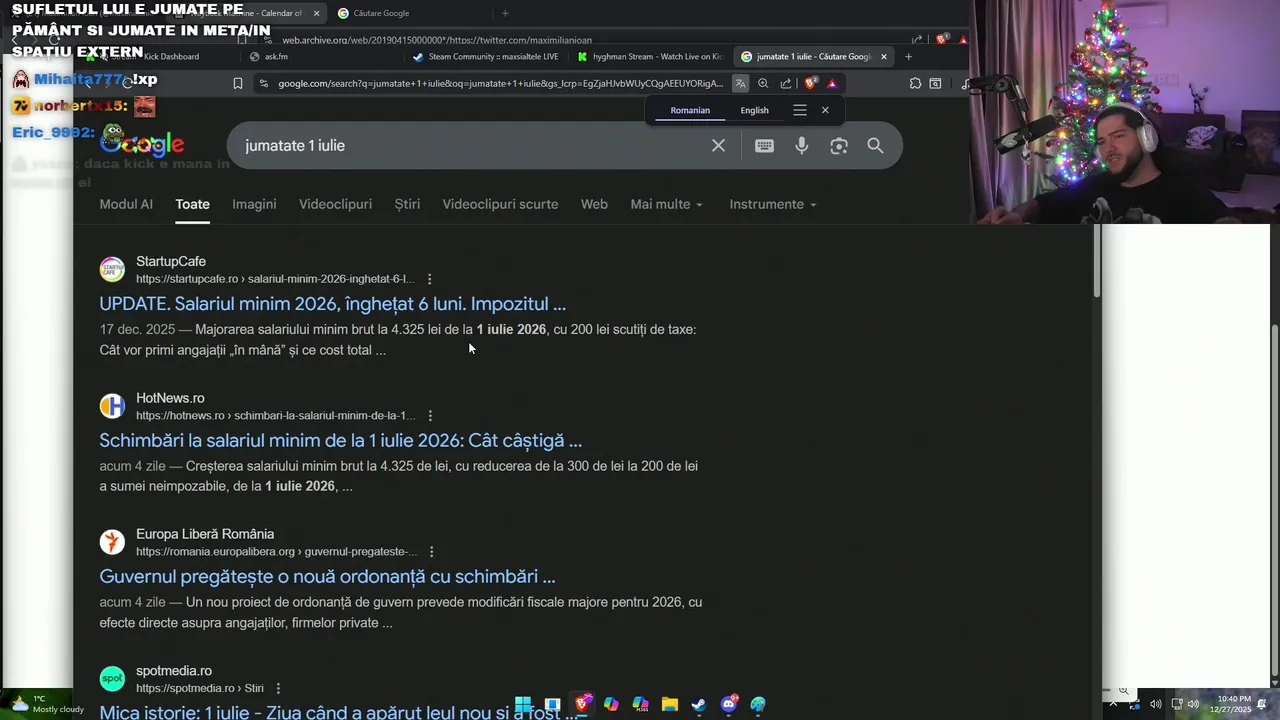Switch to Știri results tab

pyautogui.click(x=407, y=204)
